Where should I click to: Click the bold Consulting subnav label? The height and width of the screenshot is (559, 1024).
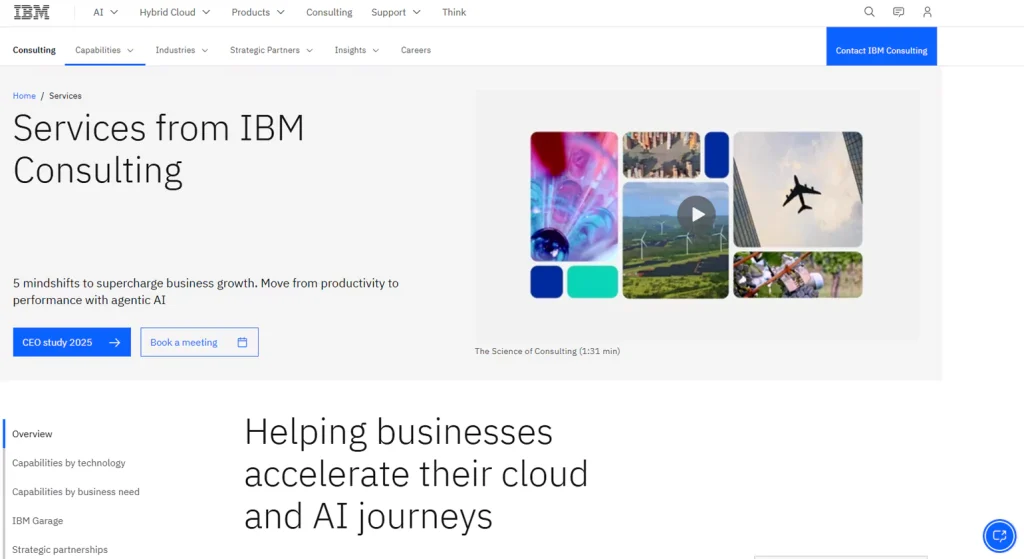34,50
